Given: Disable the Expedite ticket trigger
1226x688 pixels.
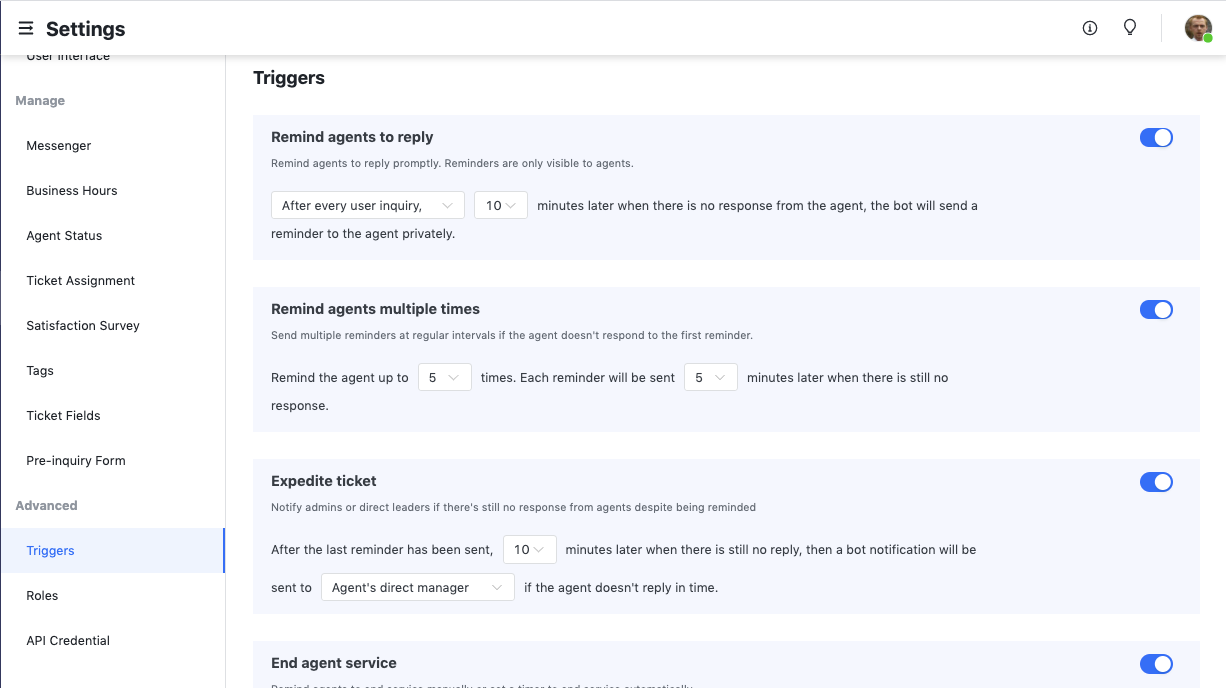Looking at the screenshot, I should 1156,482.
